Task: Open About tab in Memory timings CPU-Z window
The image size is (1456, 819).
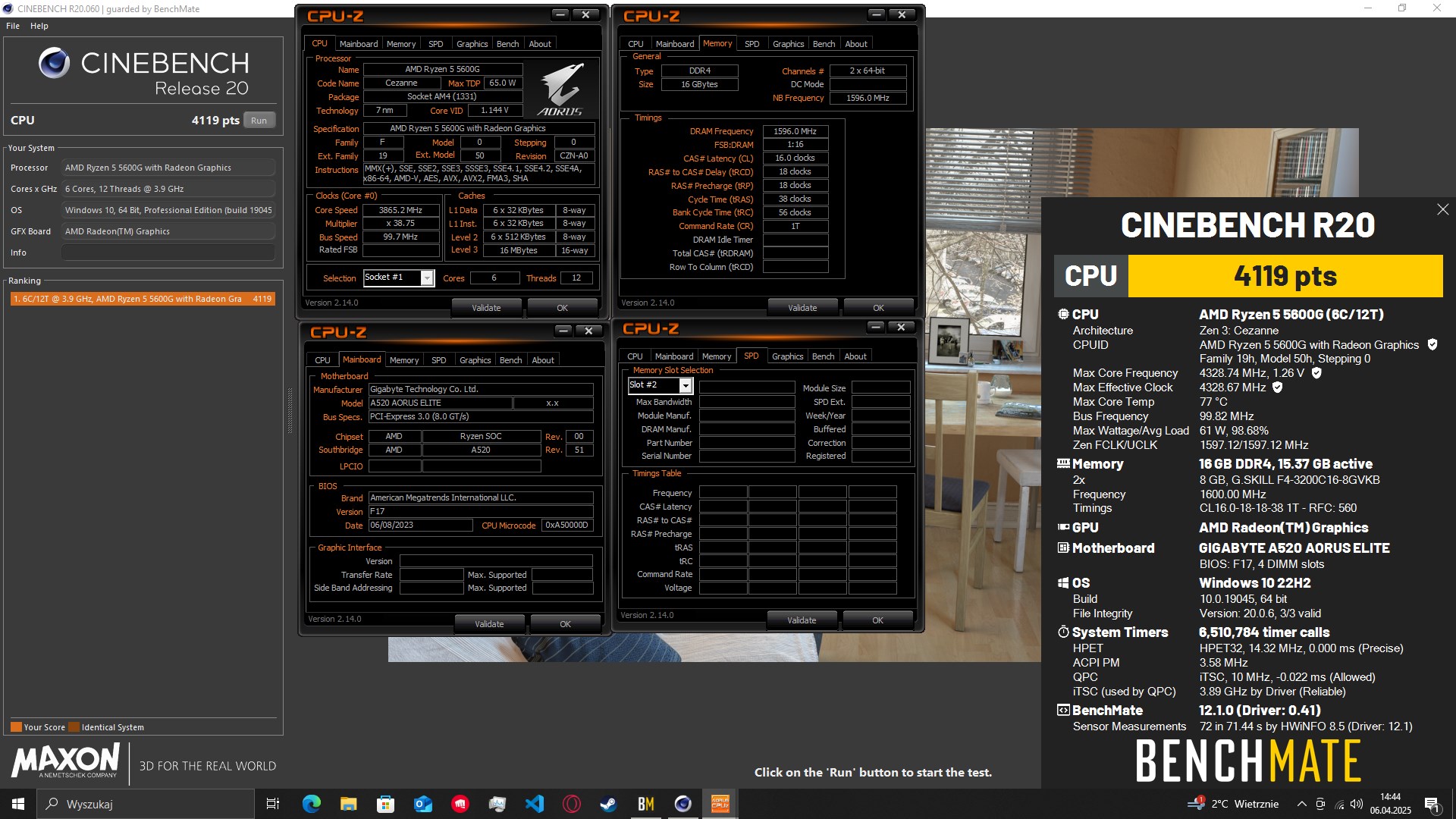Action: (856, 44)
